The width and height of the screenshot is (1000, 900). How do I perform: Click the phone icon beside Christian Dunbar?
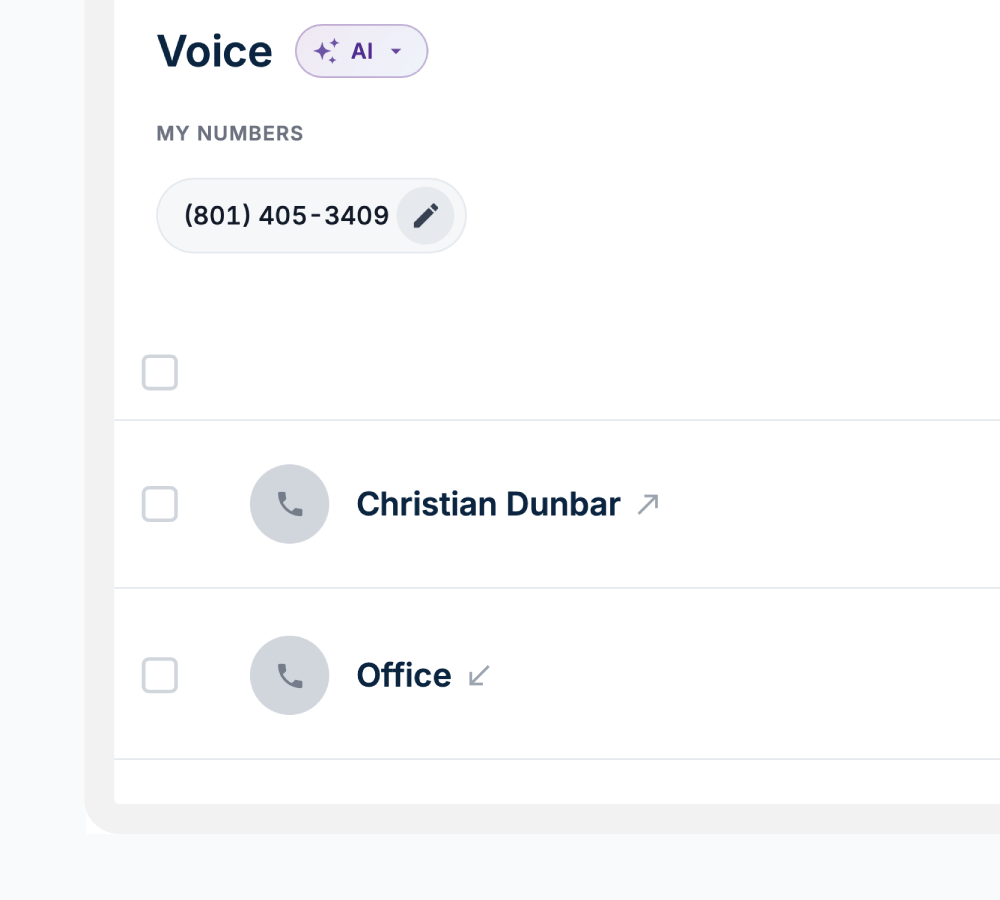290,504
